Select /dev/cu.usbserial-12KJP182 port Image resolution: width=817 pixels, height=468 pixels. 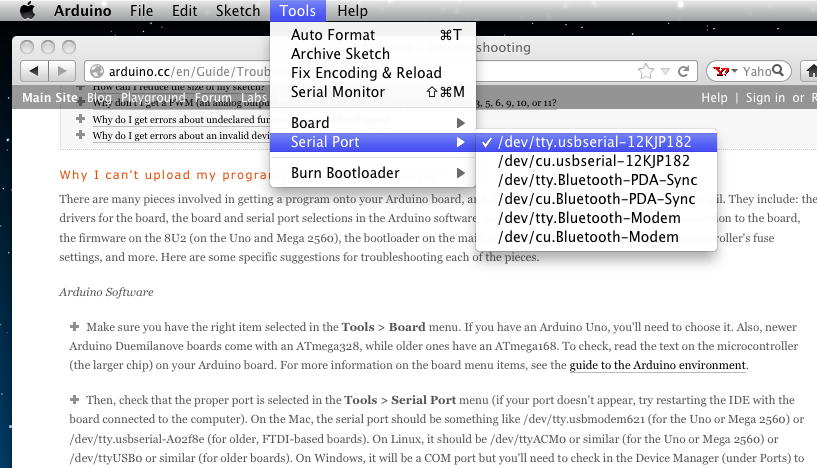point(596,161)
